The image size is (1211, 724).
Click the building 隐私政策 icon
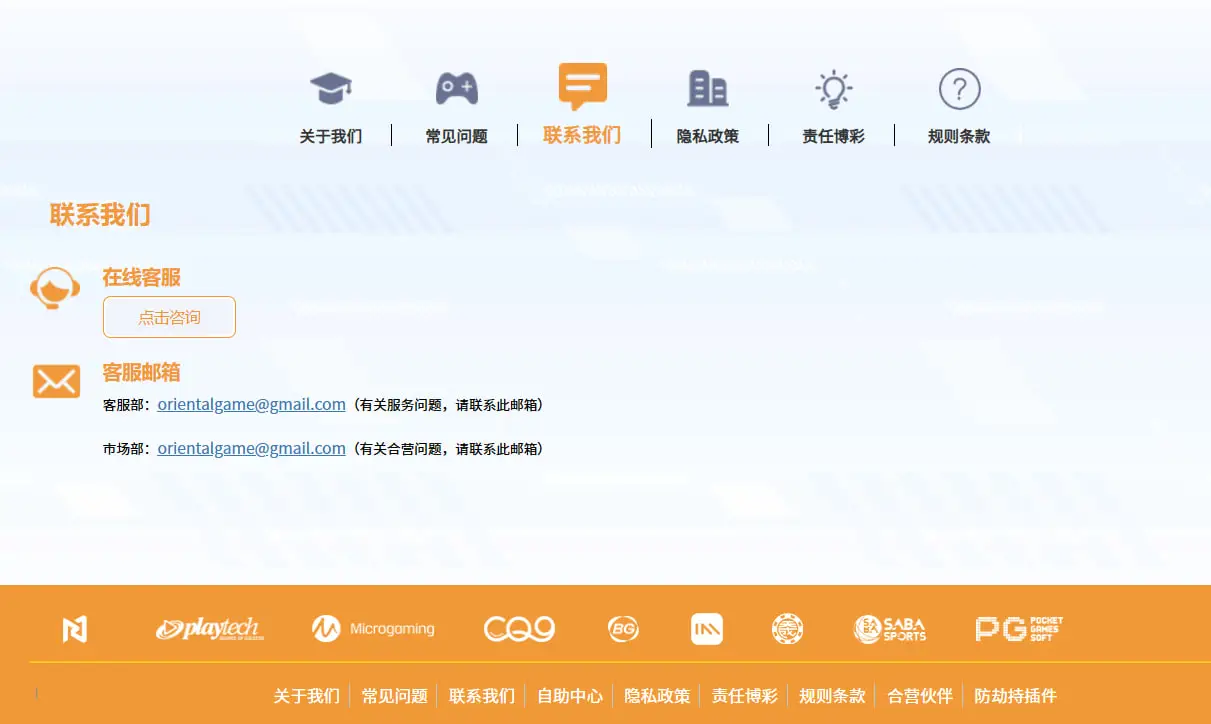707,89
